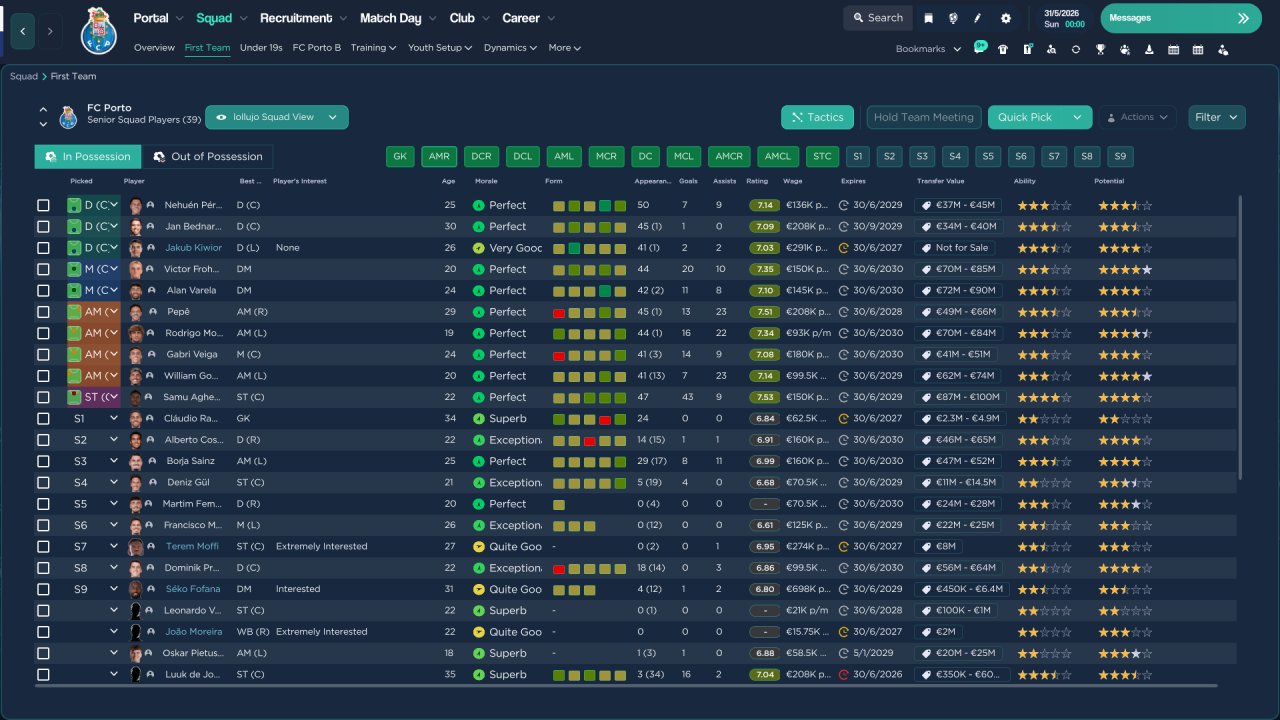Click the bookmark icon beside Search

[x=928, y=18]
